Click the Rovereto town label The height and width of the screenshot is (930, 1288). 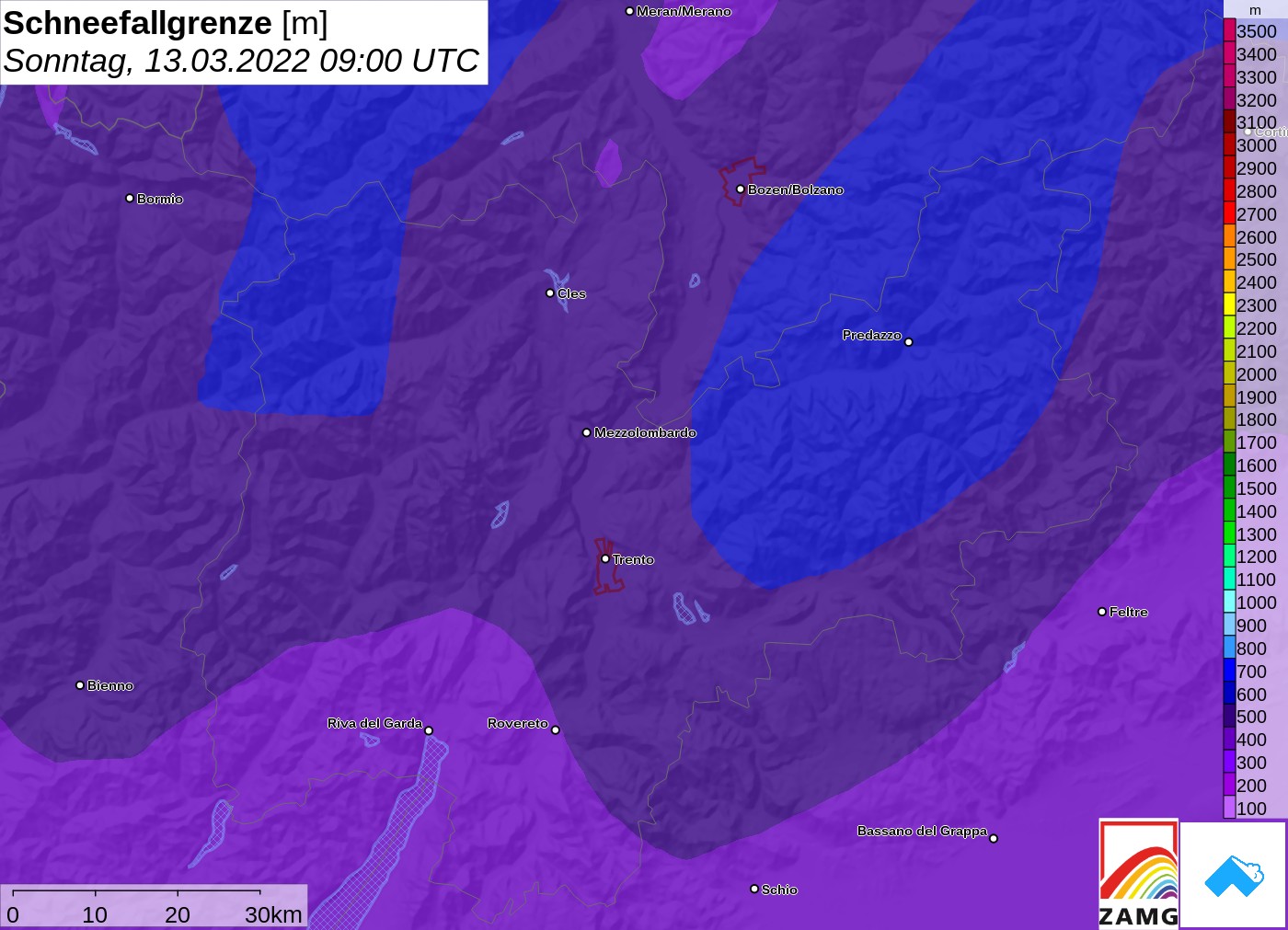(518, 723)
